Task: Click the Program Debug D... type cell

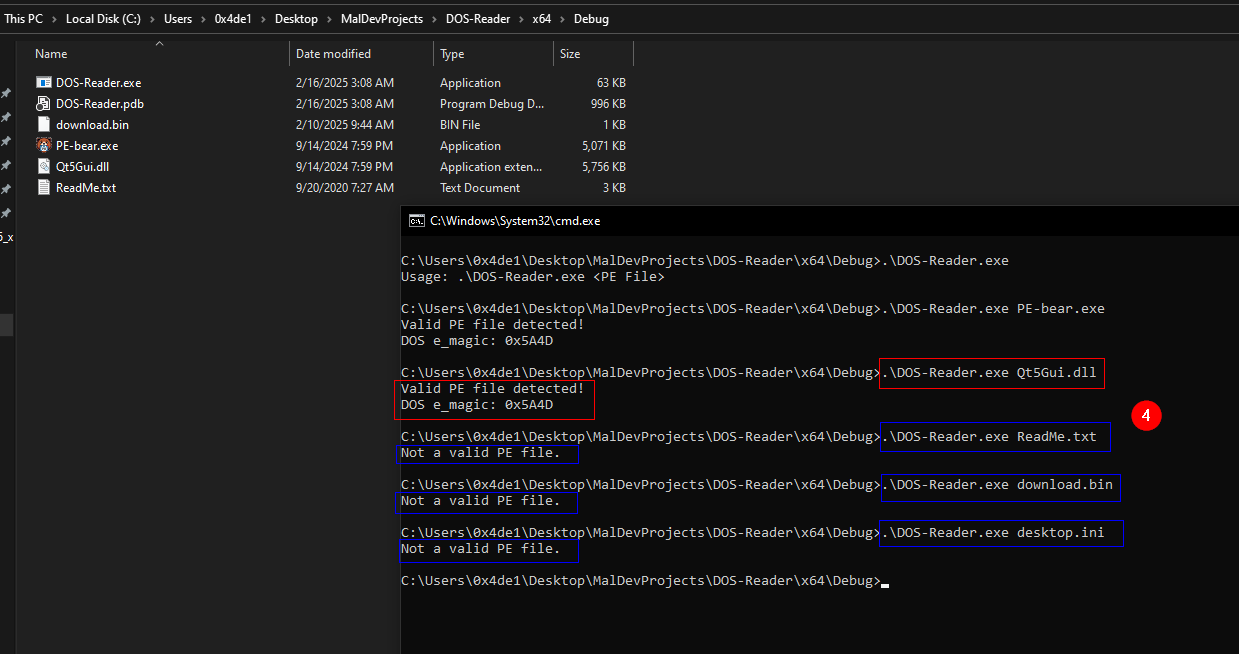Action: click(x=492, y=104)
